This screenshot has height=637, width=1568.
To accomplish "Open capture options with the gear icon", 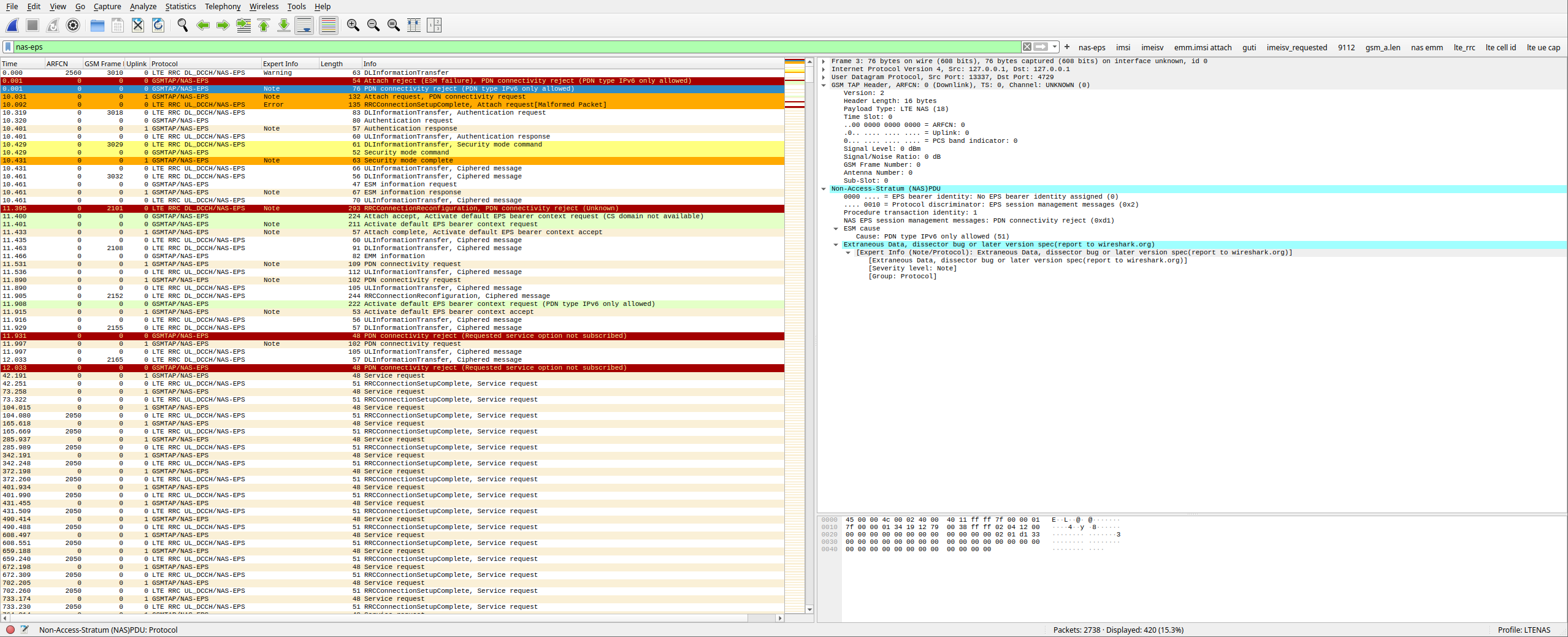I will coord(73,25).
